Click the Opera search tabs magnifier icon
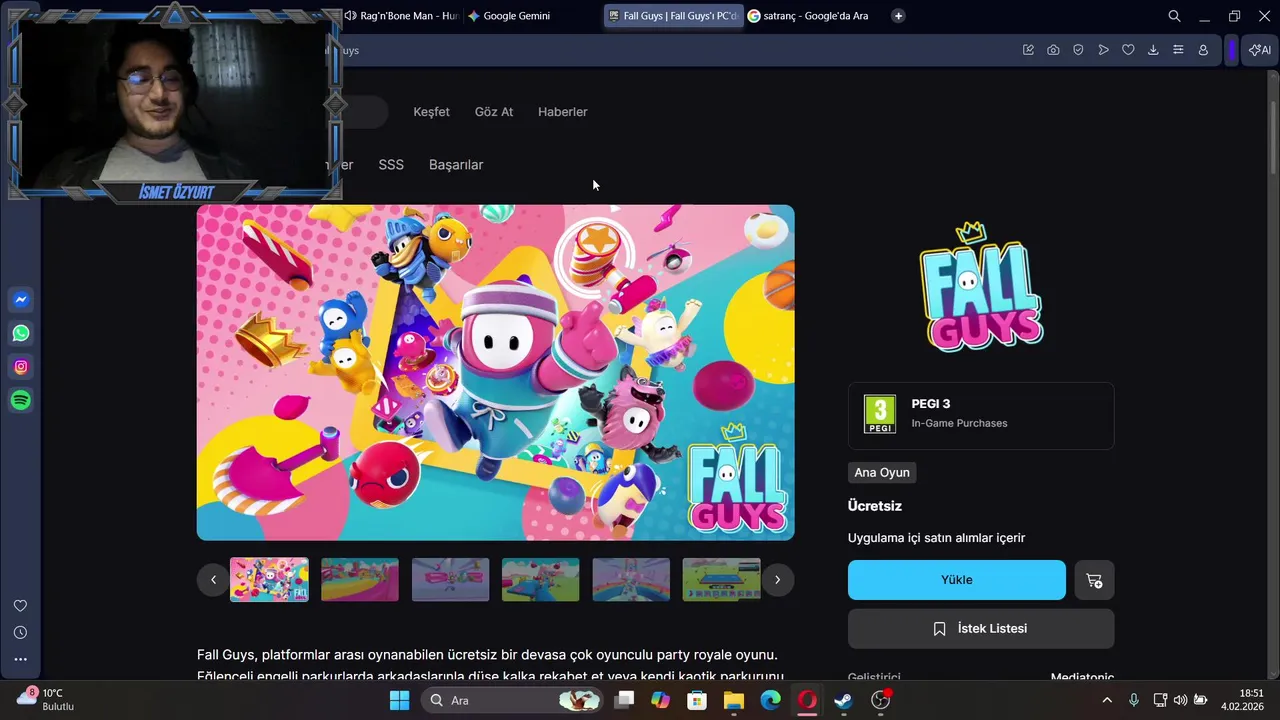 (x=1174, y=16)
